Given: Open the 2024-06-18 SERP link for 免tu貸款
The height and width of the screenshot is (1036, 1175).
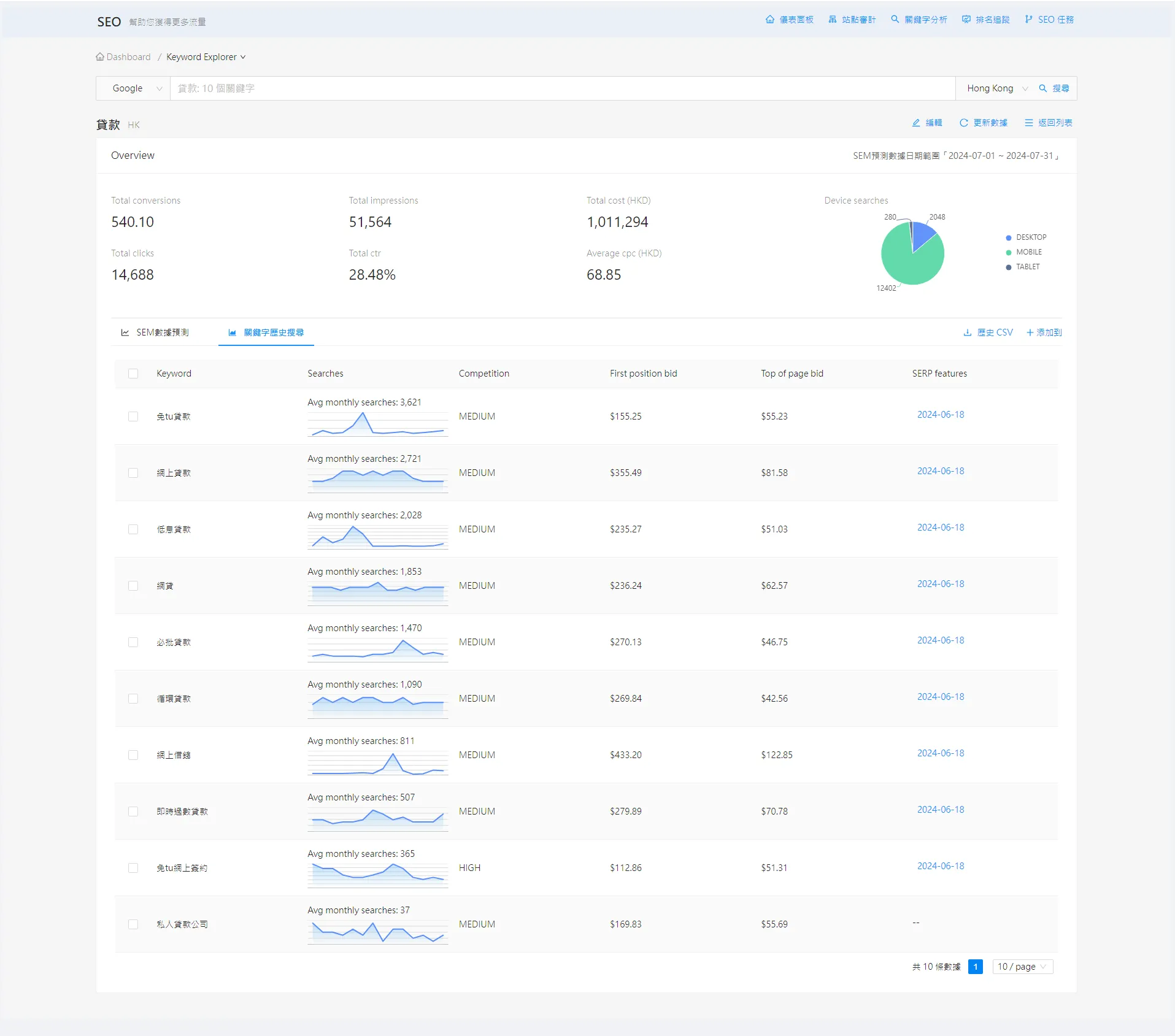Looking at the screenshot, I should pyautogui.click(x=940, y=415).
